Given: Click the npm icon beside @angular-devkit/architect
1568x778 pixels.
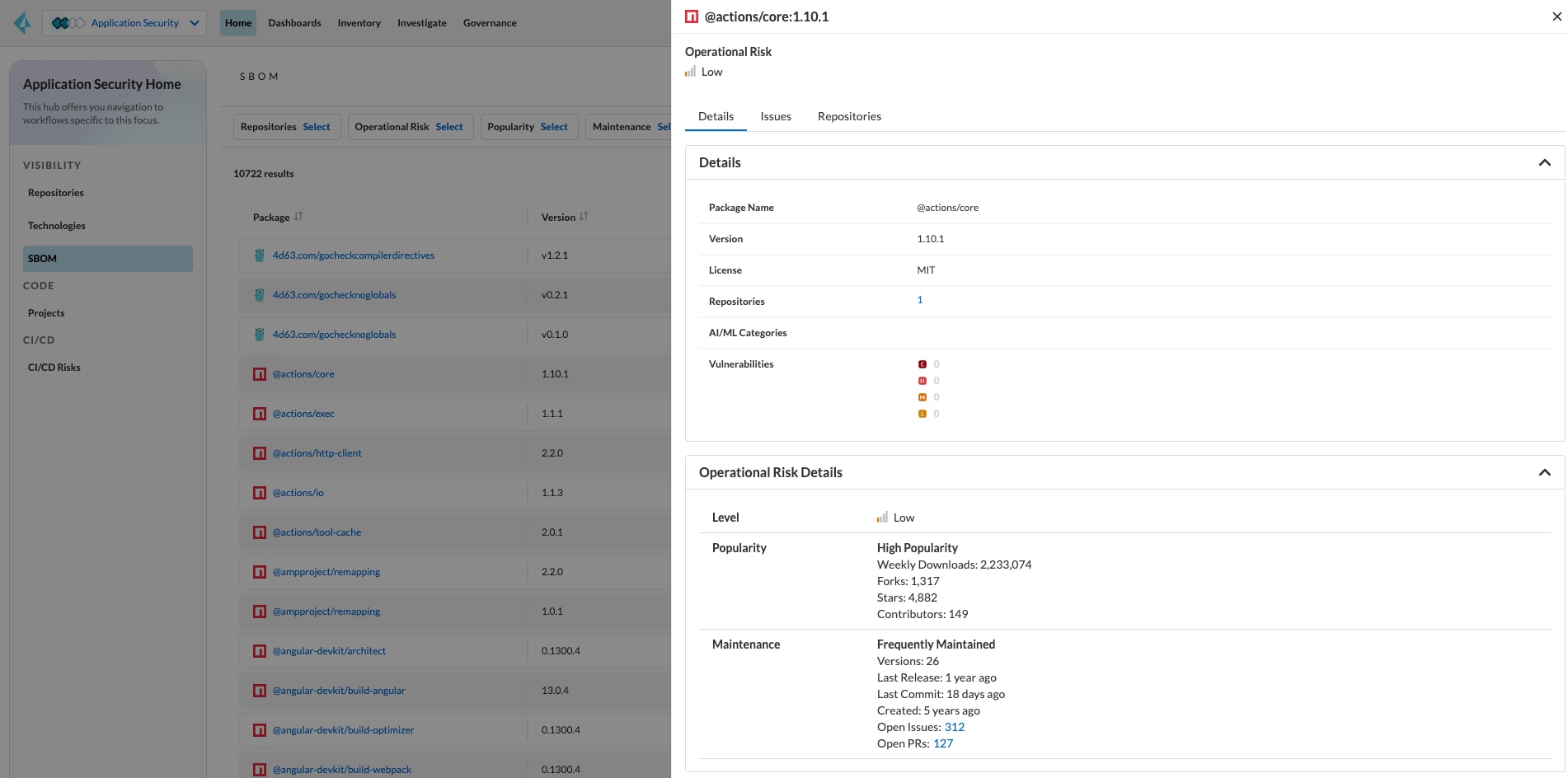Looking at the screenshot, I should click(260, 651).
